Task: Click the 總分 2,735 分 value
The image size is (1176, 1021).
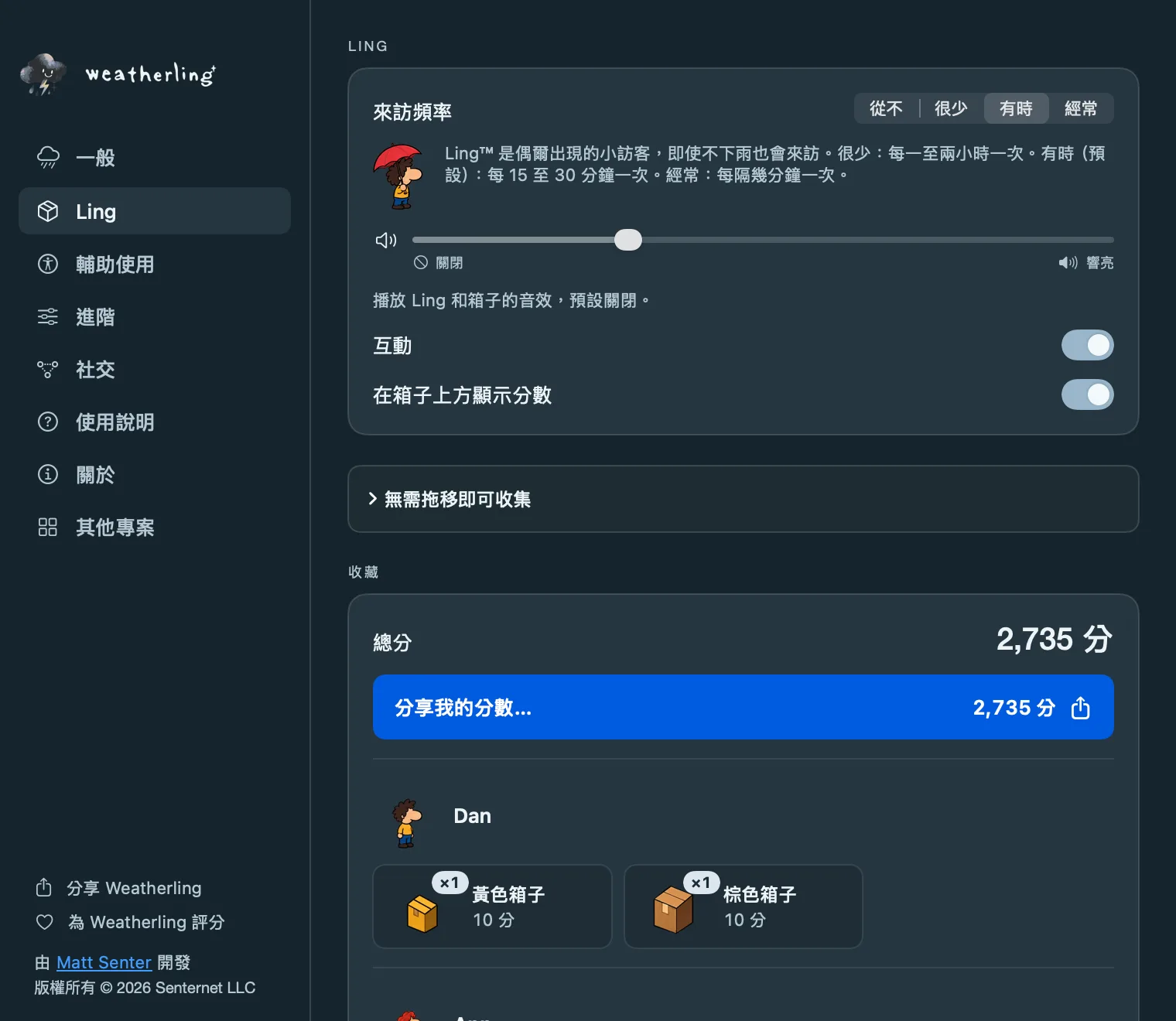Action: pyautogui.click(x=1054, y=640)
